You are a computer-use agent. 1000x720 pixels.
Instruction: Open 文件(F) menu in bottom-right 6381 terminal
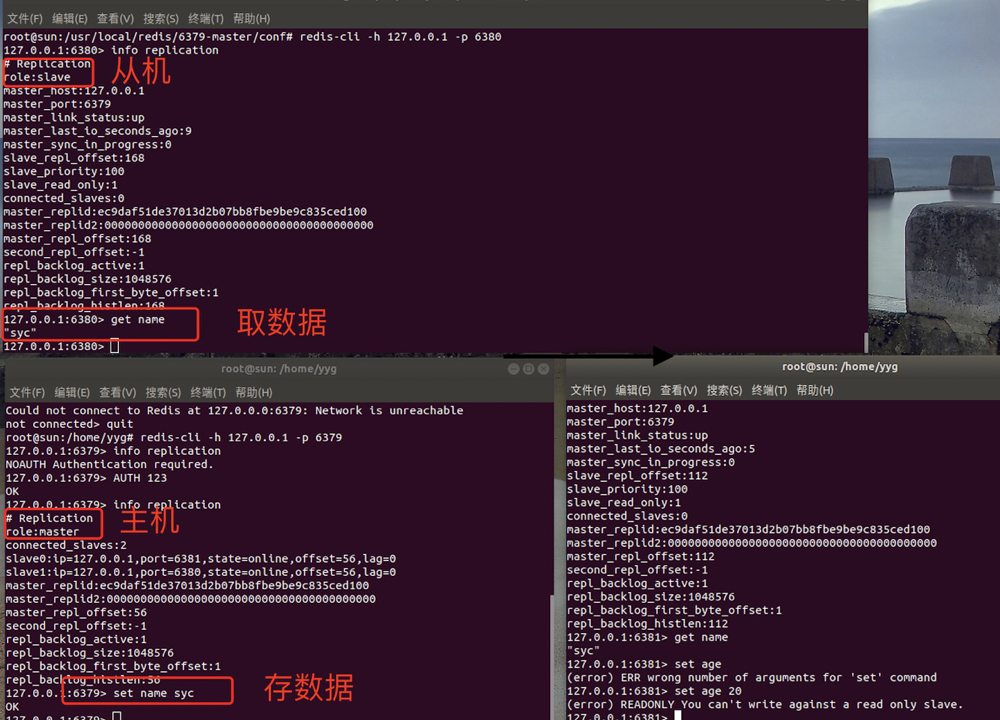tap(588, 390)
